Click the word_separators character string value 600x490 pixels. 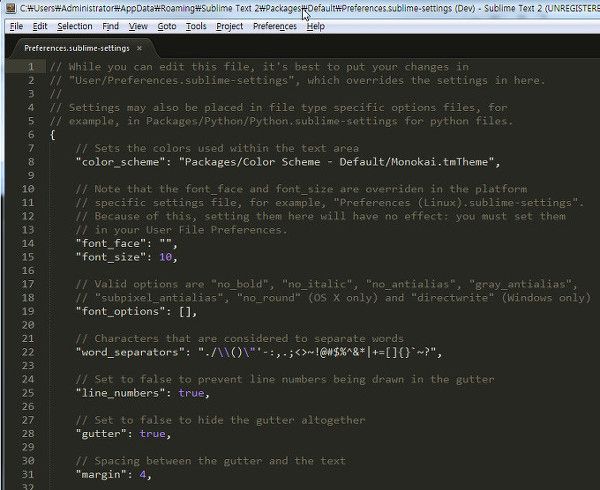click(x=317, y=352)
